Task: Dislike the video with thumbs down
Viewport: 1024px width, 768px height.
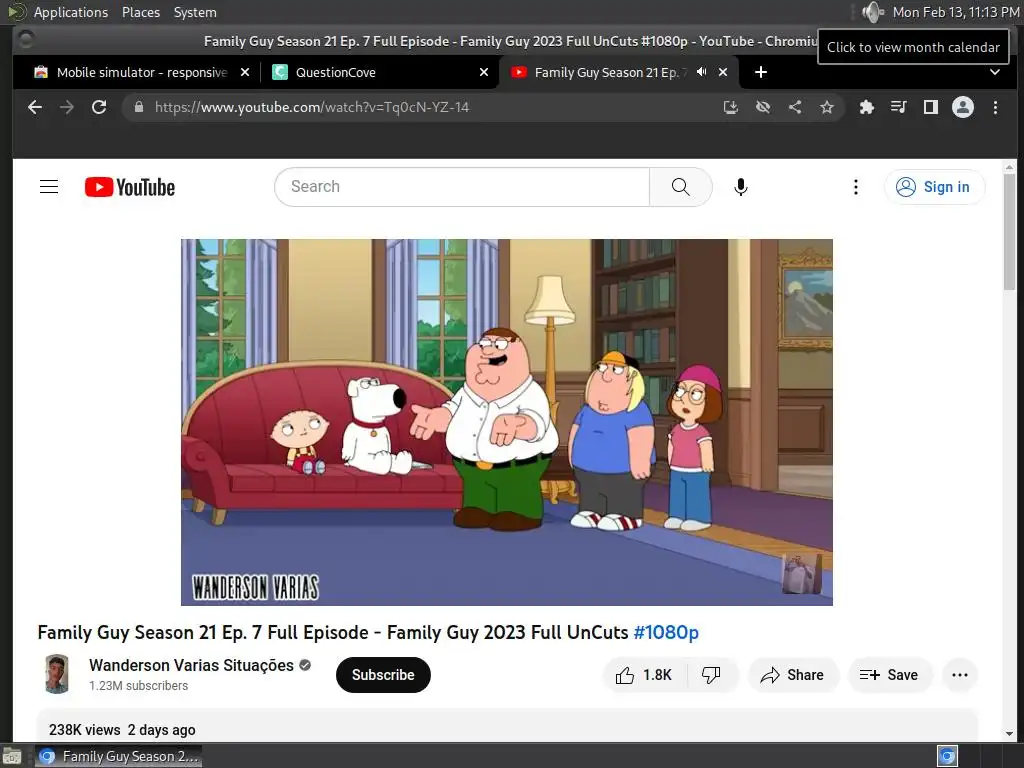Action: pos(711,675)
